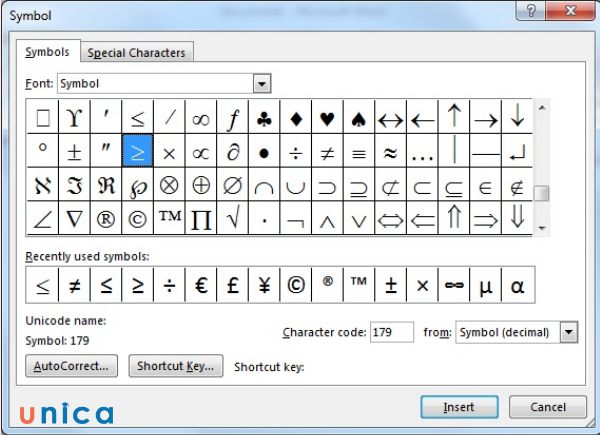The height and width of the screenshot is (435, 600).
Task: Pick the not-equal symbol in main grid
Action: 328,151
